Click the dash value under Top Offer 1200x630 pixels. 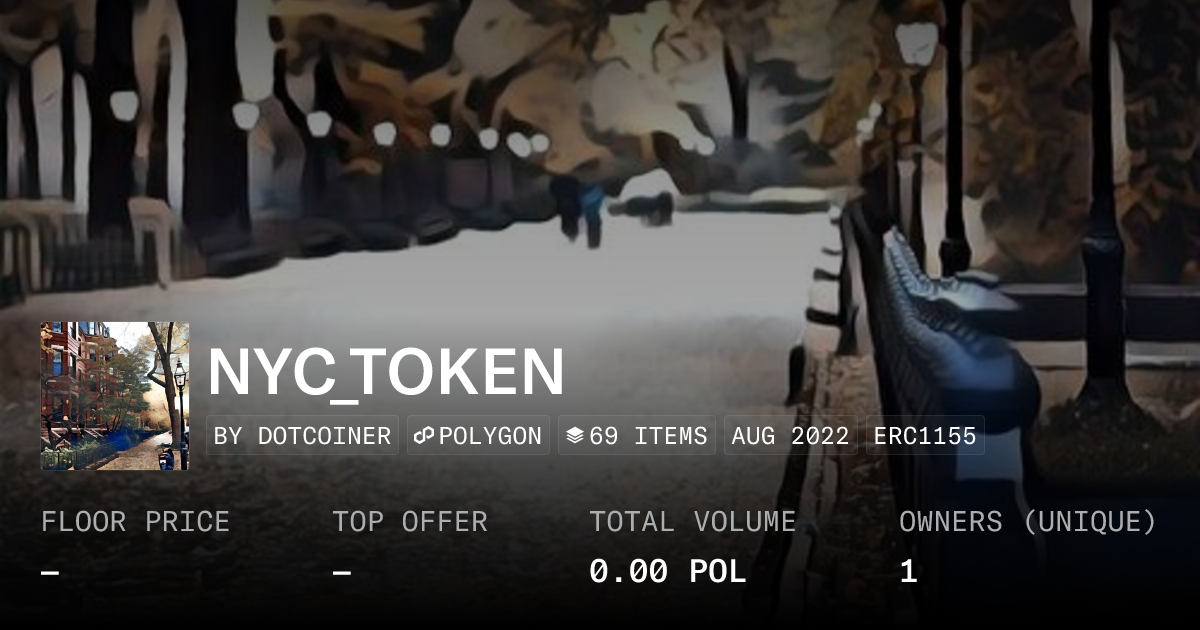click(341, 572)
